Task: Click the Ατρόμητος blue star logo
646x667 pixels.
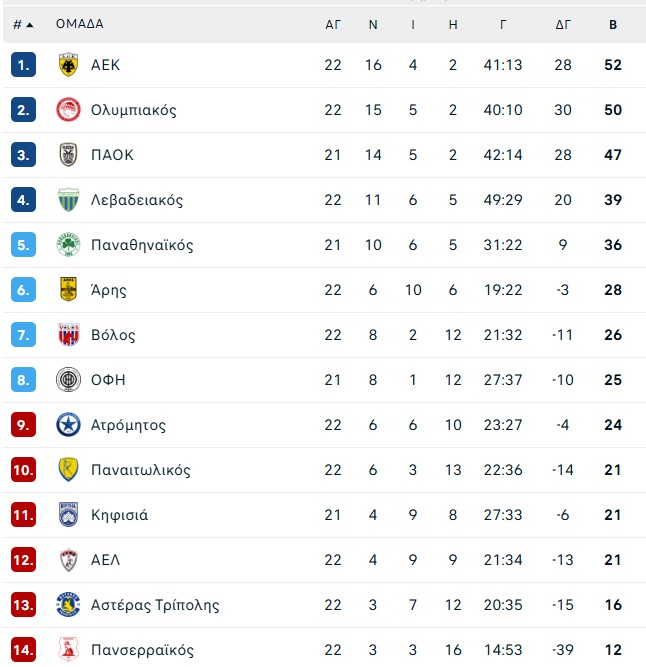Action: tap(68, 425)
